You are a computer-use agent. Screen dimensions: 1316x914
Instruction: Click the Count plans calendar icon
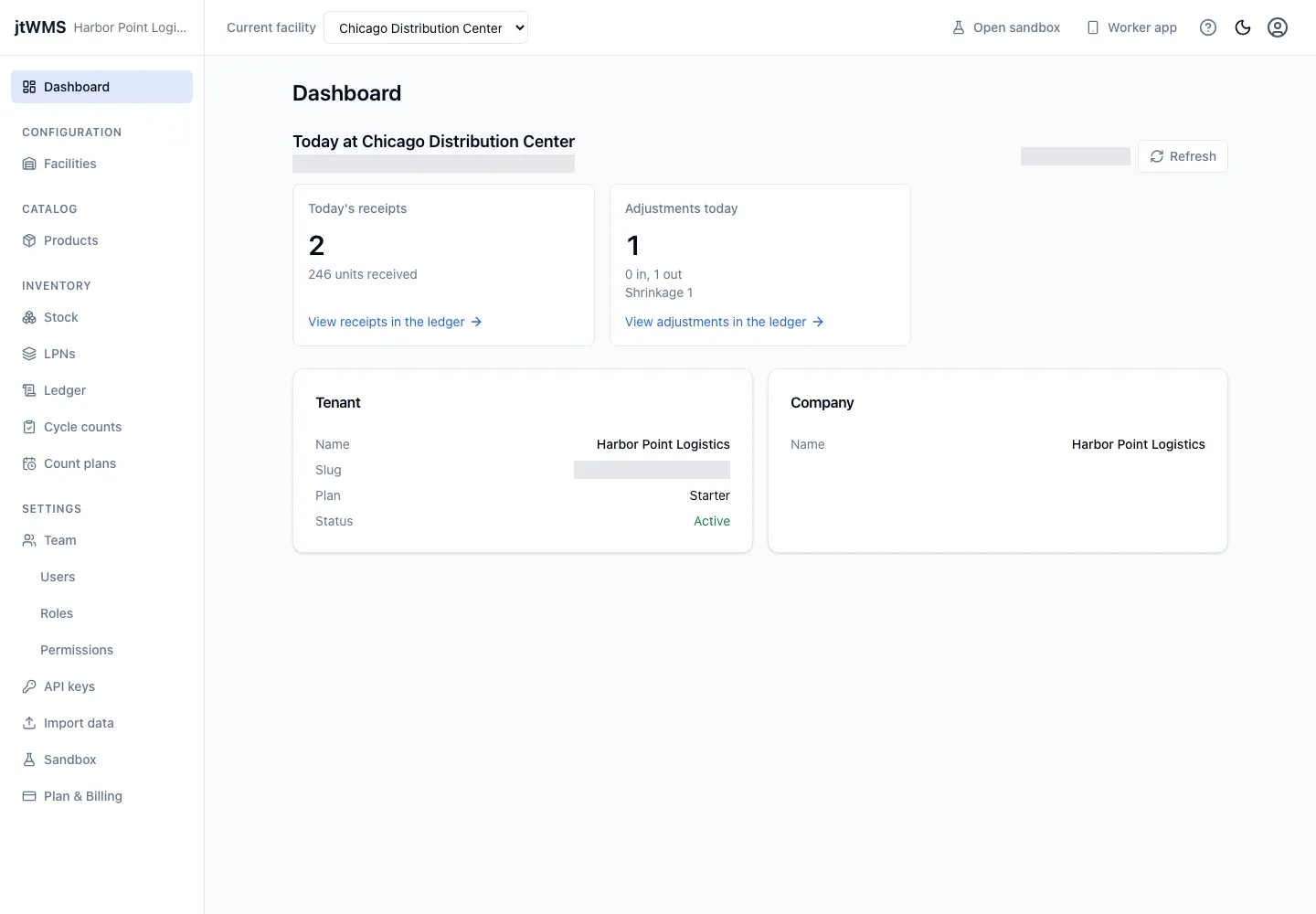pos(29,463)
